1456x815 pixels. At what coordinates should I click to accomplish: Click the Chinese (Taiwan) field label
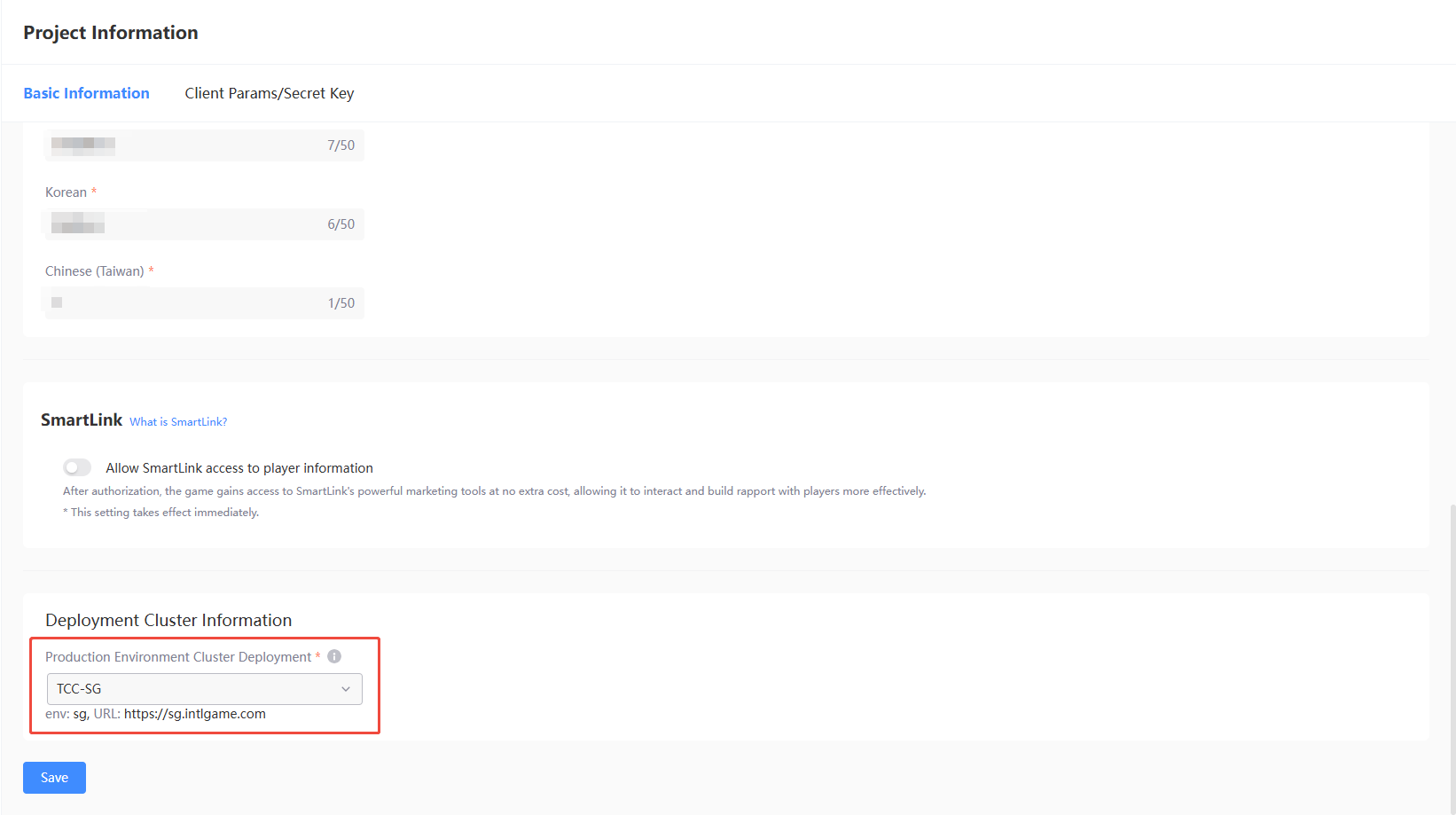point(95,271)
